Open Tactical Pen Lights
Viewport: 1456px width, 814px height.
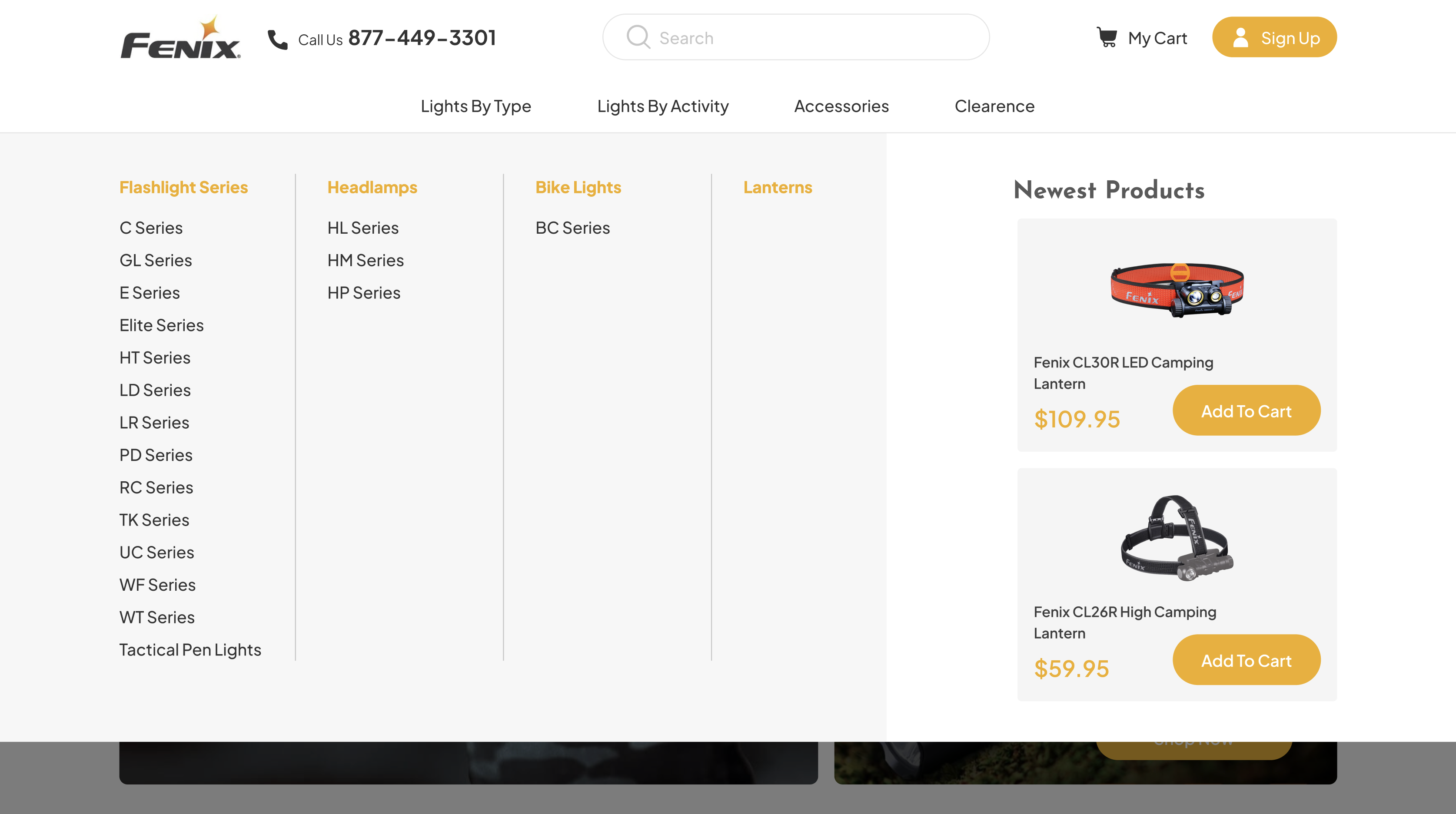point(190,650)
